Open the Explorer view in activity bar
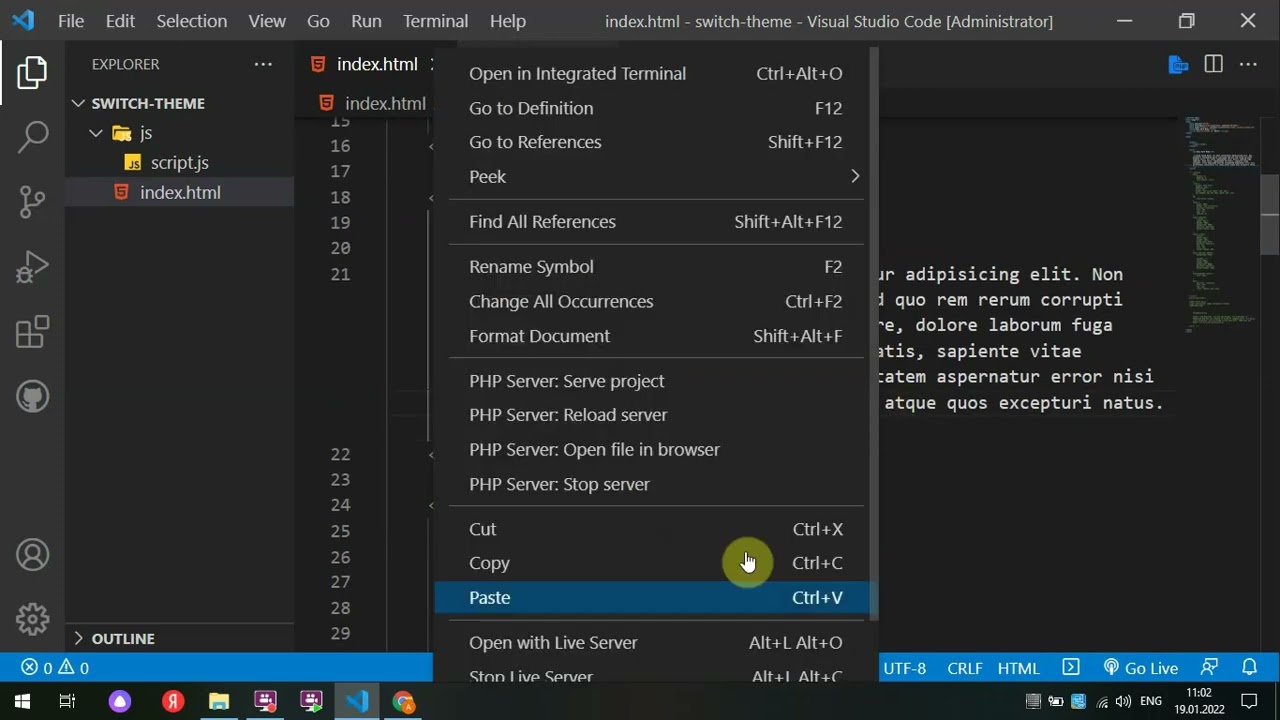 [32, 72]
